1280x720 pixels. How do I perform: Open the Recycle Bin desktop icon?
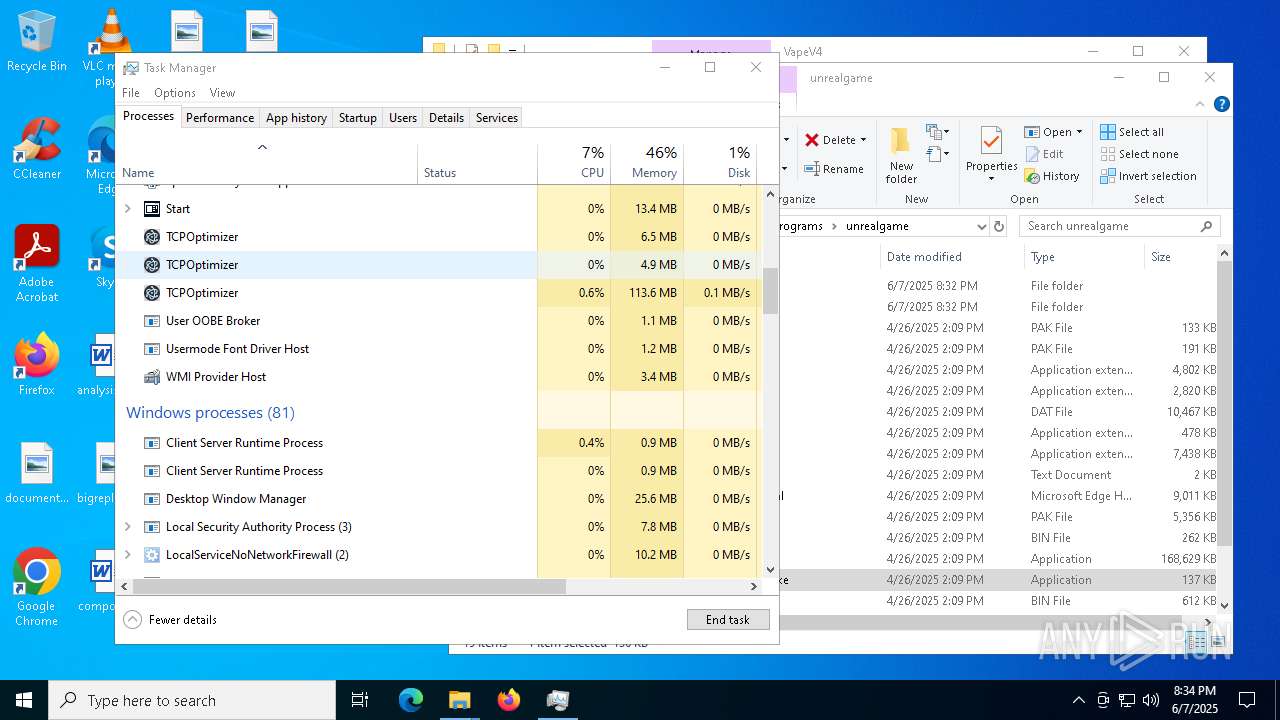point(37,42)
